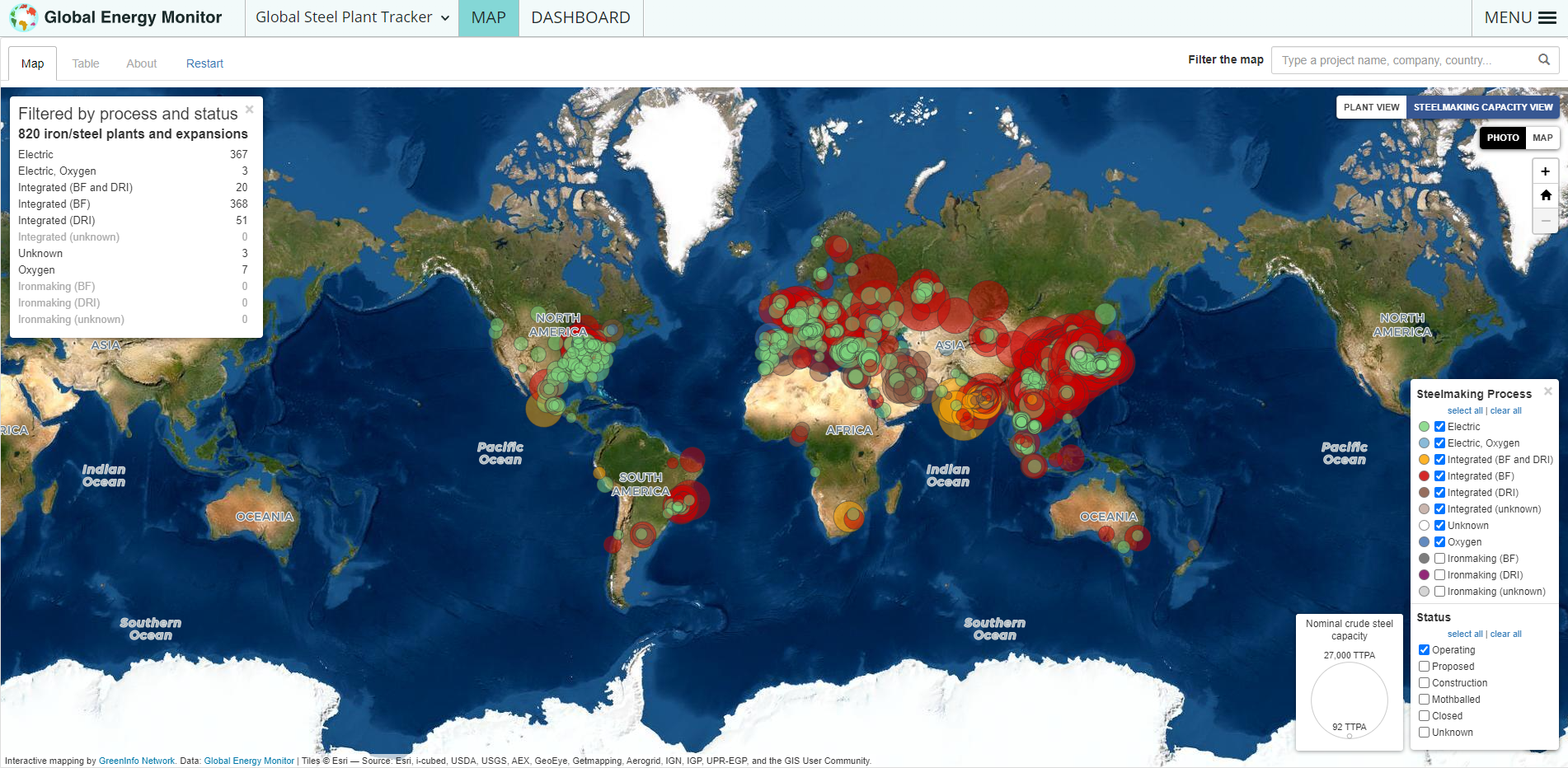Switch to PLANT VIEW
The height and width of the screenshot is (768, 1568).
(1372, 107)
